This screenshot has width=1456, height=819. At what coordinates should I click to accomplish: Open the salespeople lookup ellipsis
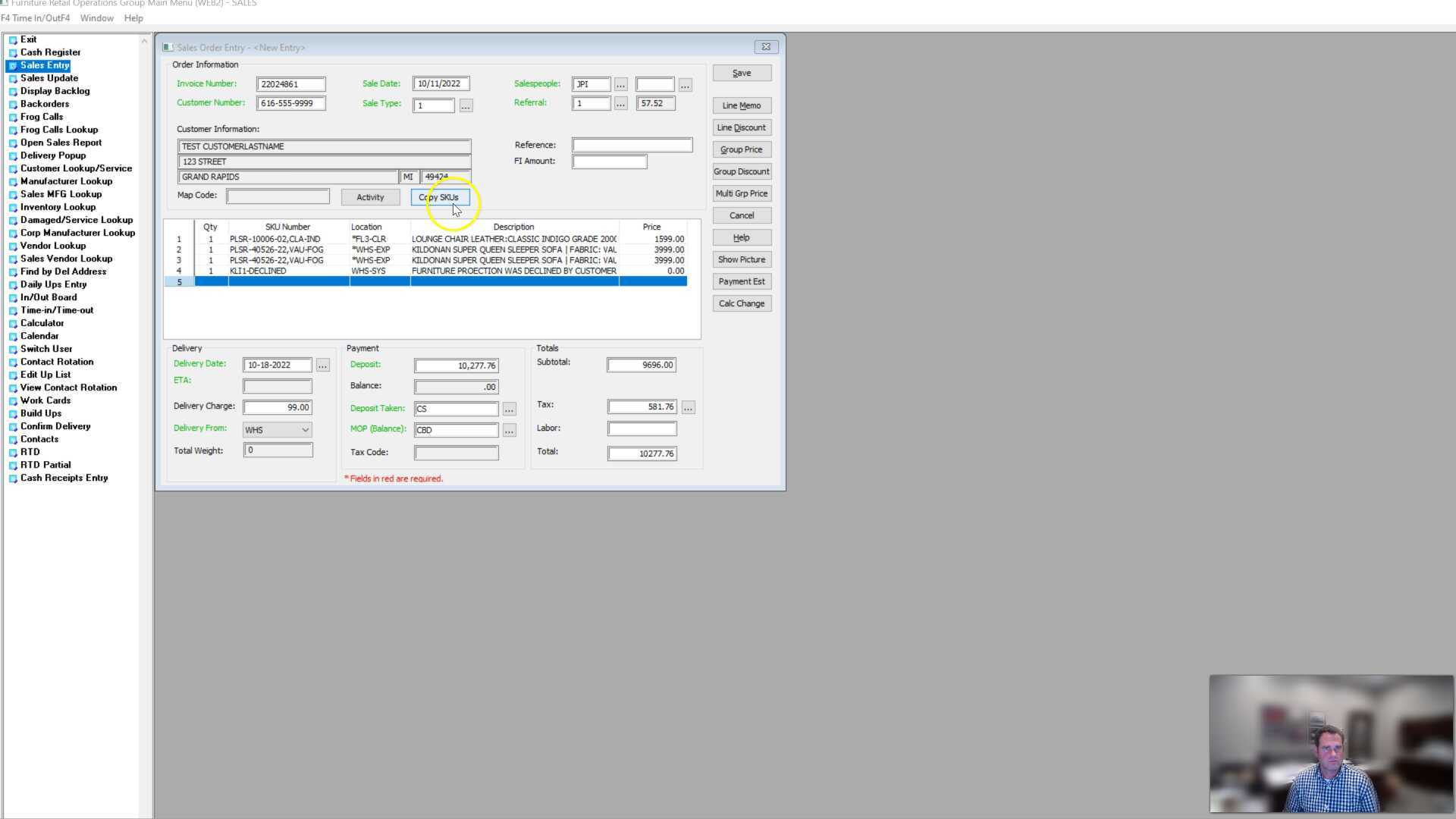coord(620,84)
